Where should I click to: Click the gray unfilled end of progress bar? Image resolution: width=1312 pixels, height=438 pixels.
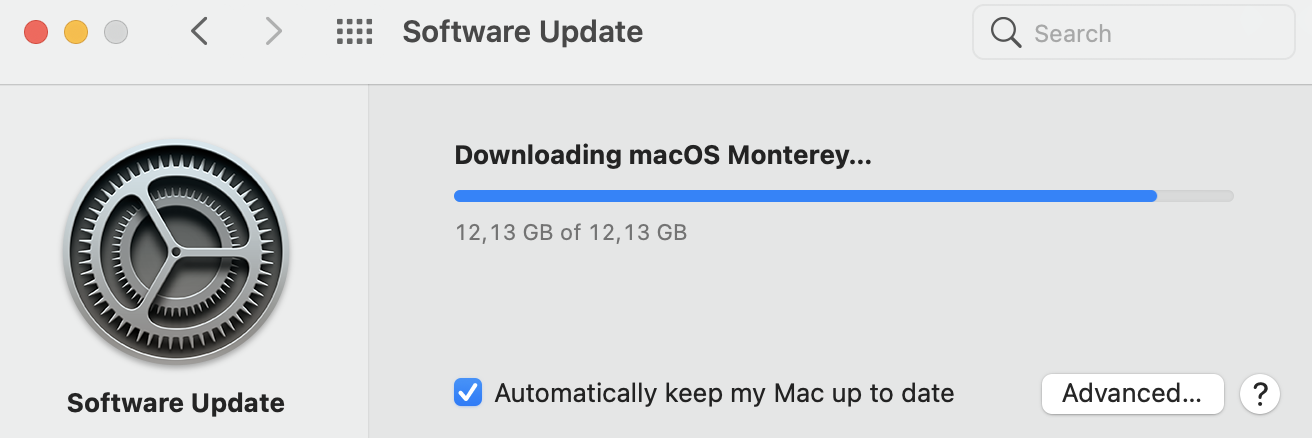(1195, 196)
